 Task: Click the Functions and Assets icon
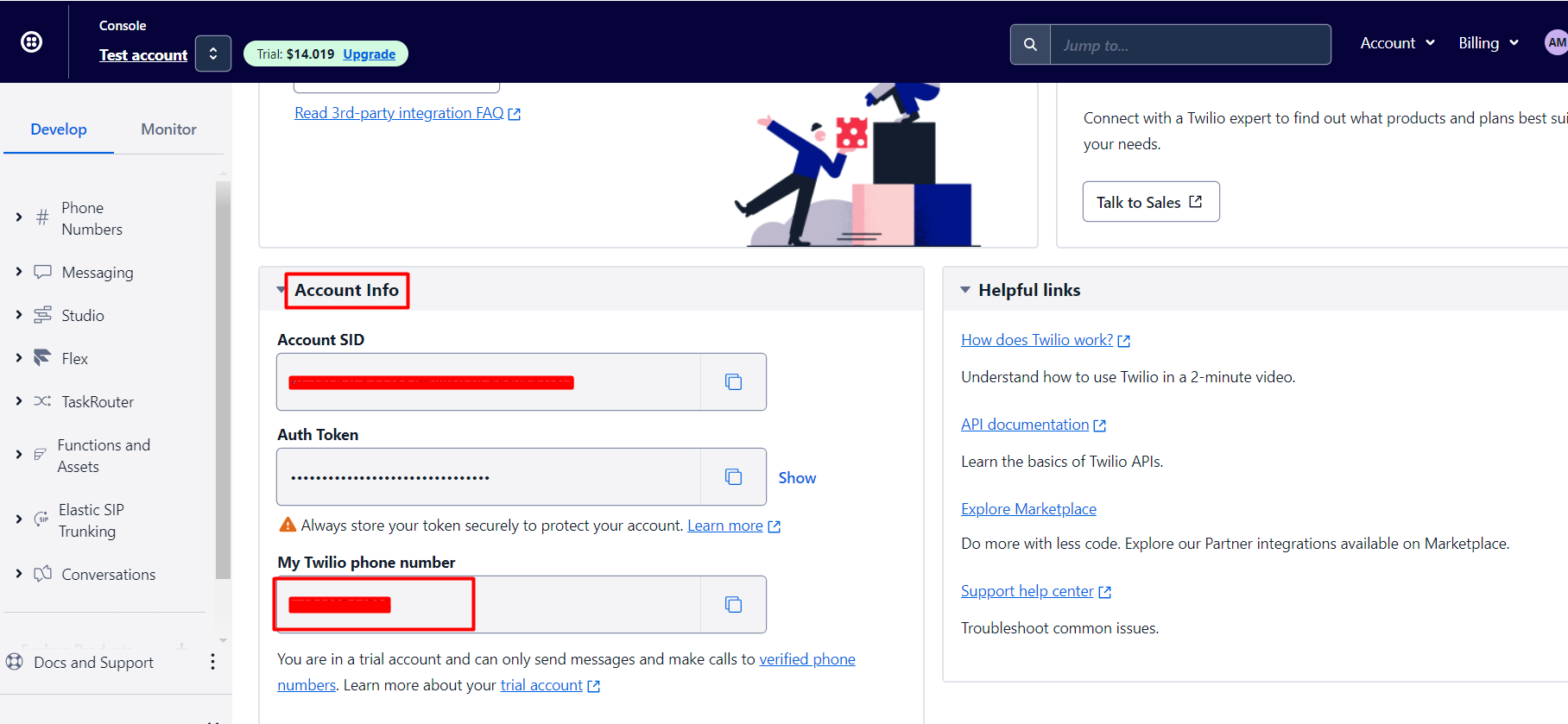point(40,454)
